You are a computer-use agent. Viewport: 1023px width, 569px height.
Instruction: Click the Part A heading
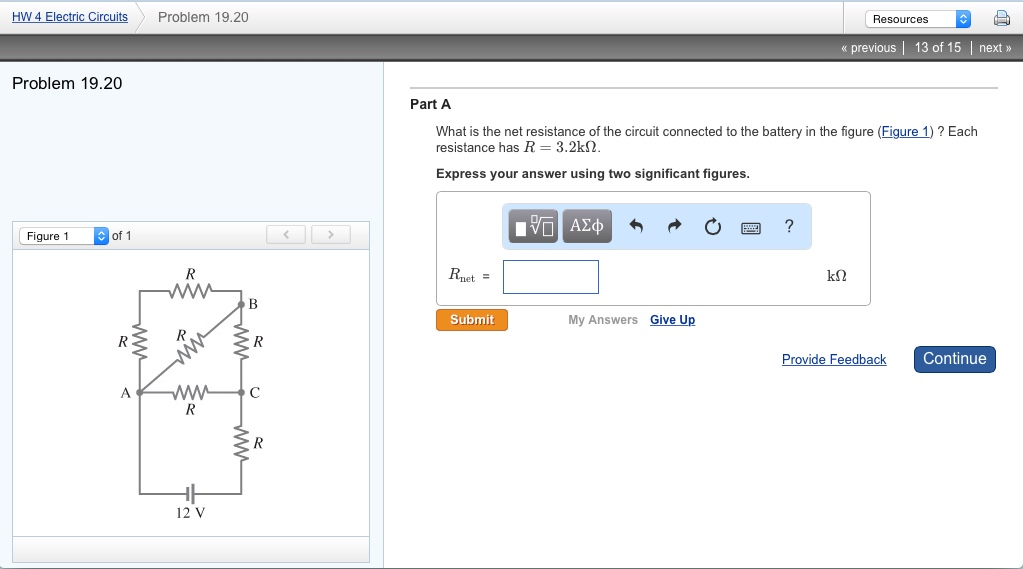click(x=431, y=104)
